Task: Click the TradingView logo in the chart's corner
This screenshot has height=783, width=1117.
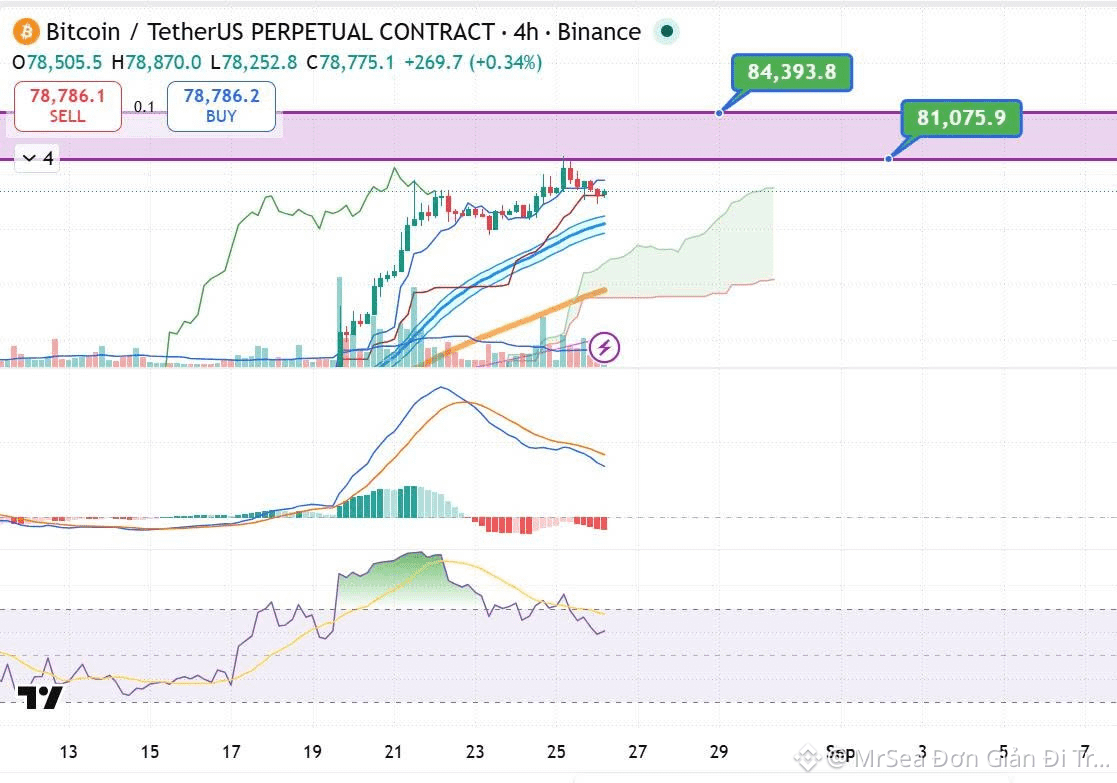Action: (40, 698)
